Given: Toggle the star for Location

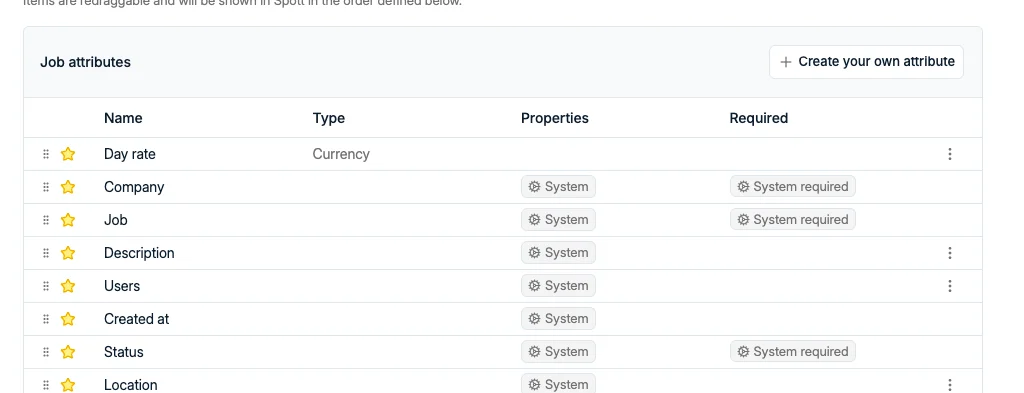Looking at the screenshot, I should [68, 385].
